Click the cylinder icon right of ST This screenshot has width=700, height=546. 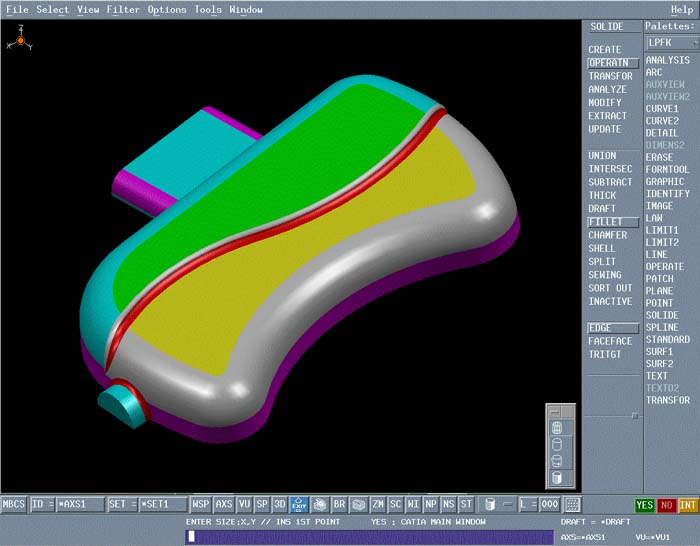(x=489, y=505)
